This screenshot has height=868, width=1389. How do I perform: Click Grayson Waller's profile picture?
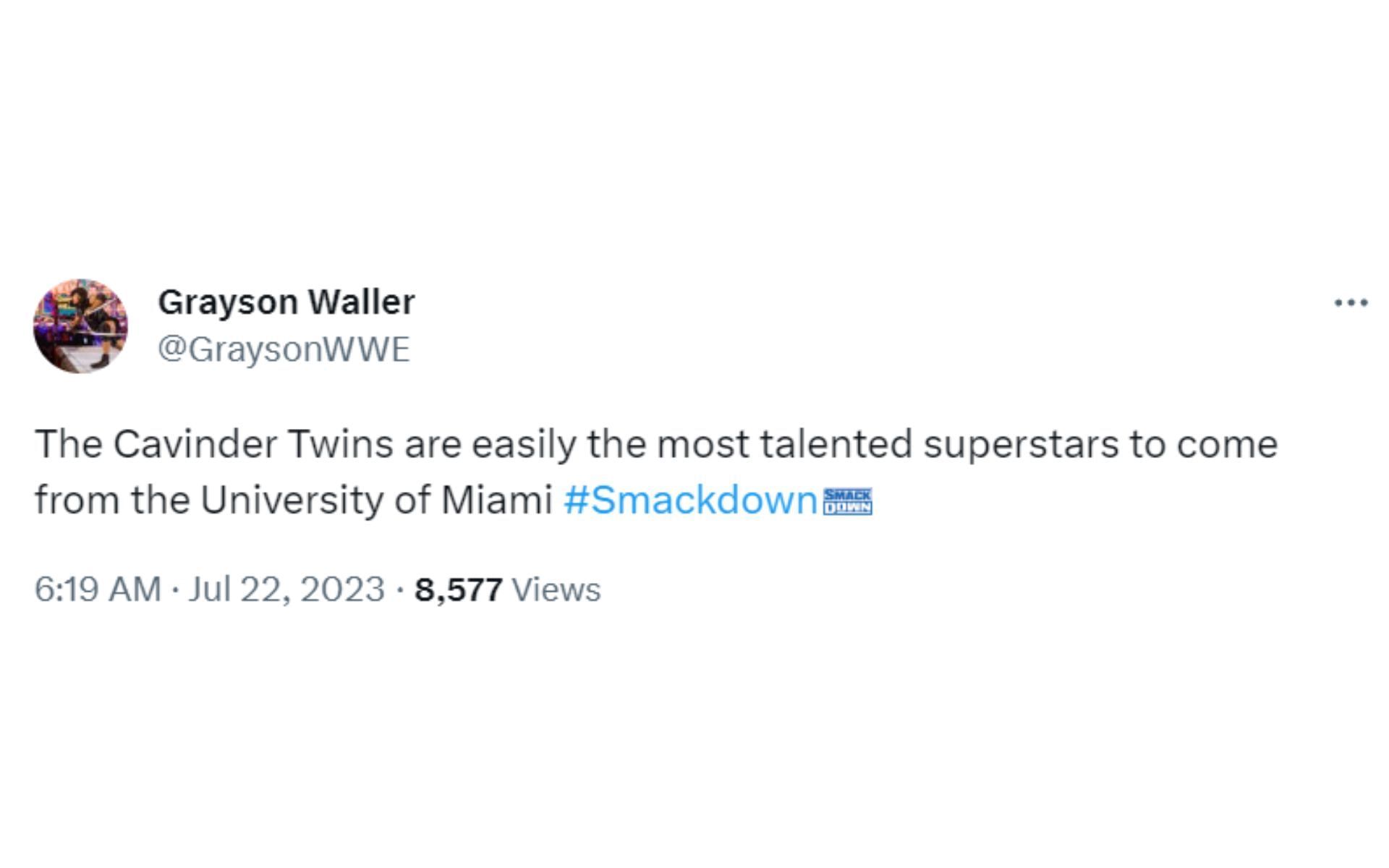(x=80, y=326)
